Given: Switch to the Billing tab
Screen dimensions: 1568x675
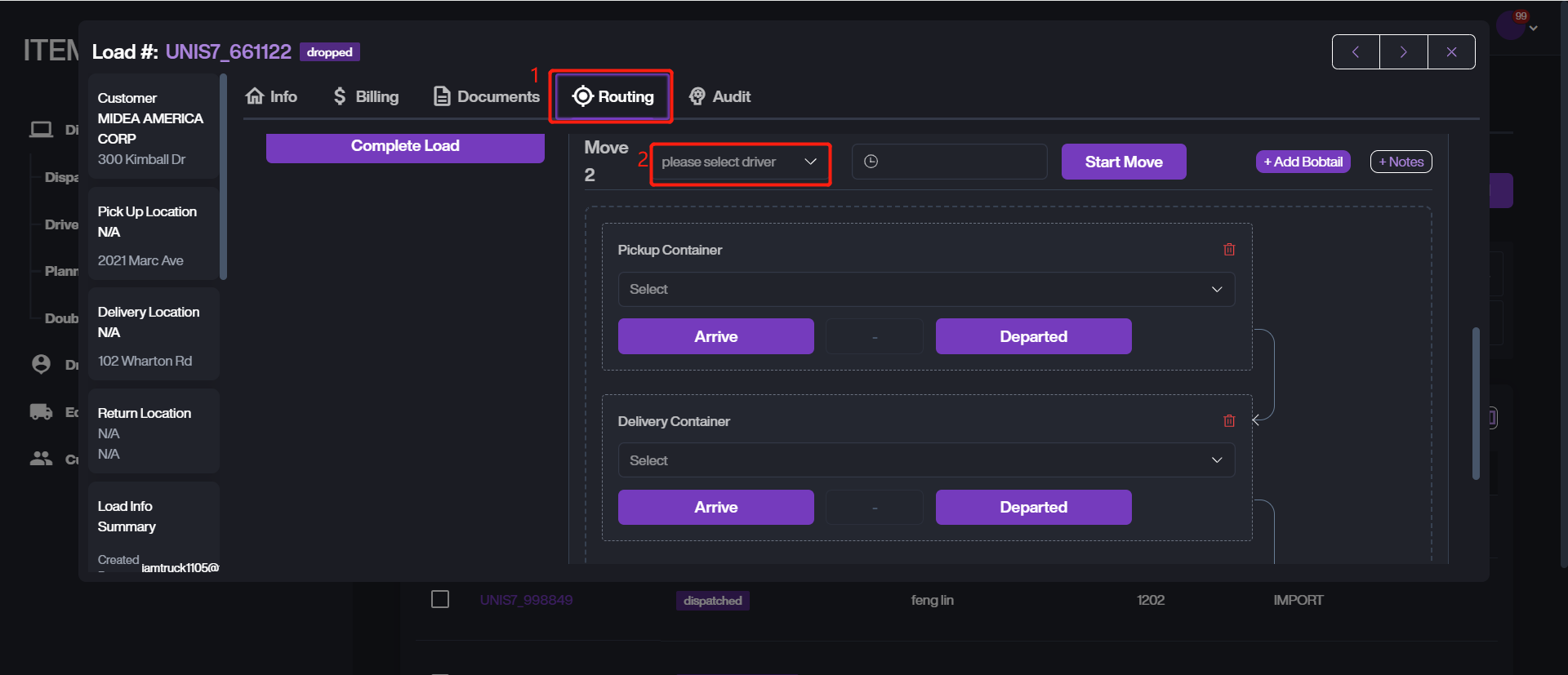Looking at the screenshot, I should [367, 96].
